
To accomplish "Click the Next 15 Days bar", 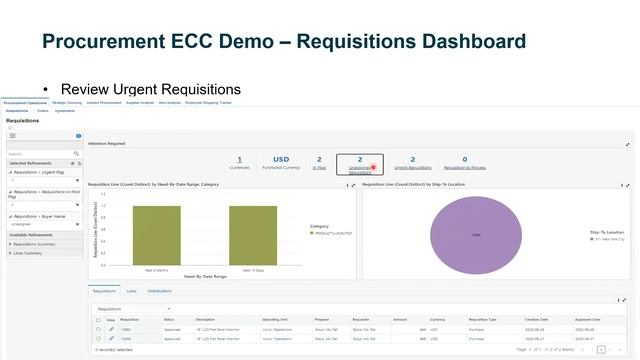I will click(253, 236).
